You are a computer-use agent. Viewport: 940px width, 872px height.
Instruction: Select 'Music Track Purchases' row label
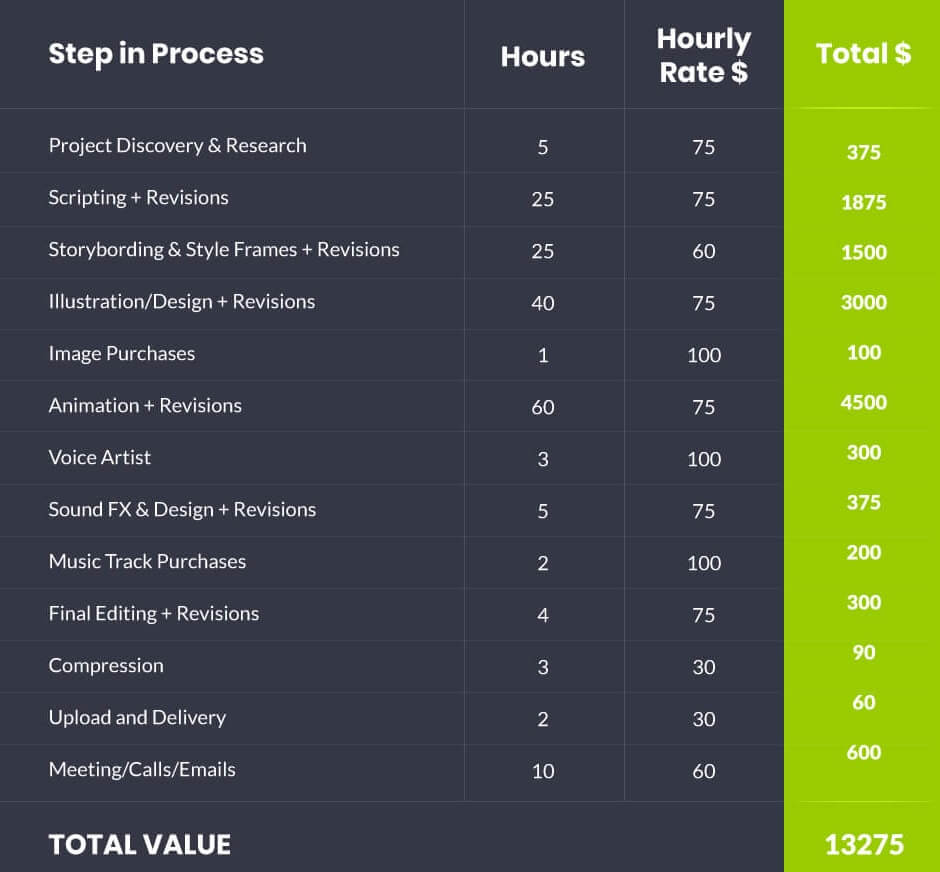[147, 562]
